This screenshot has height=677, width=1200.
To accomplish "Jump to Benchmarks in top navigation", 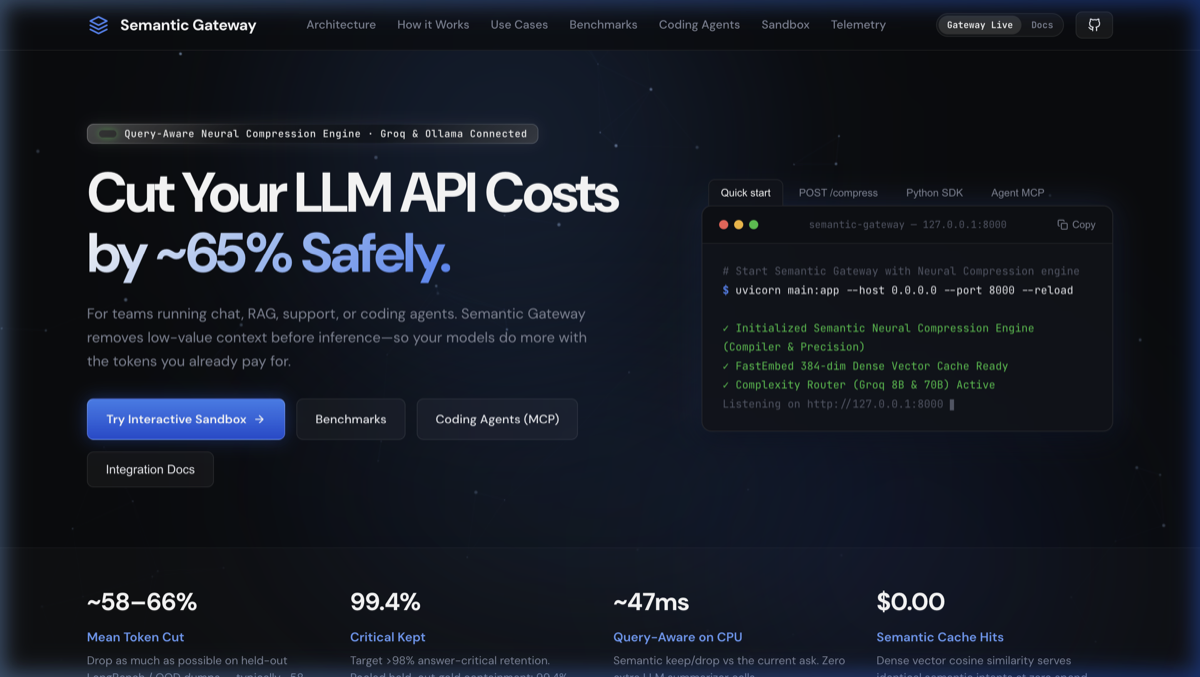I will [x=603, y=25].
